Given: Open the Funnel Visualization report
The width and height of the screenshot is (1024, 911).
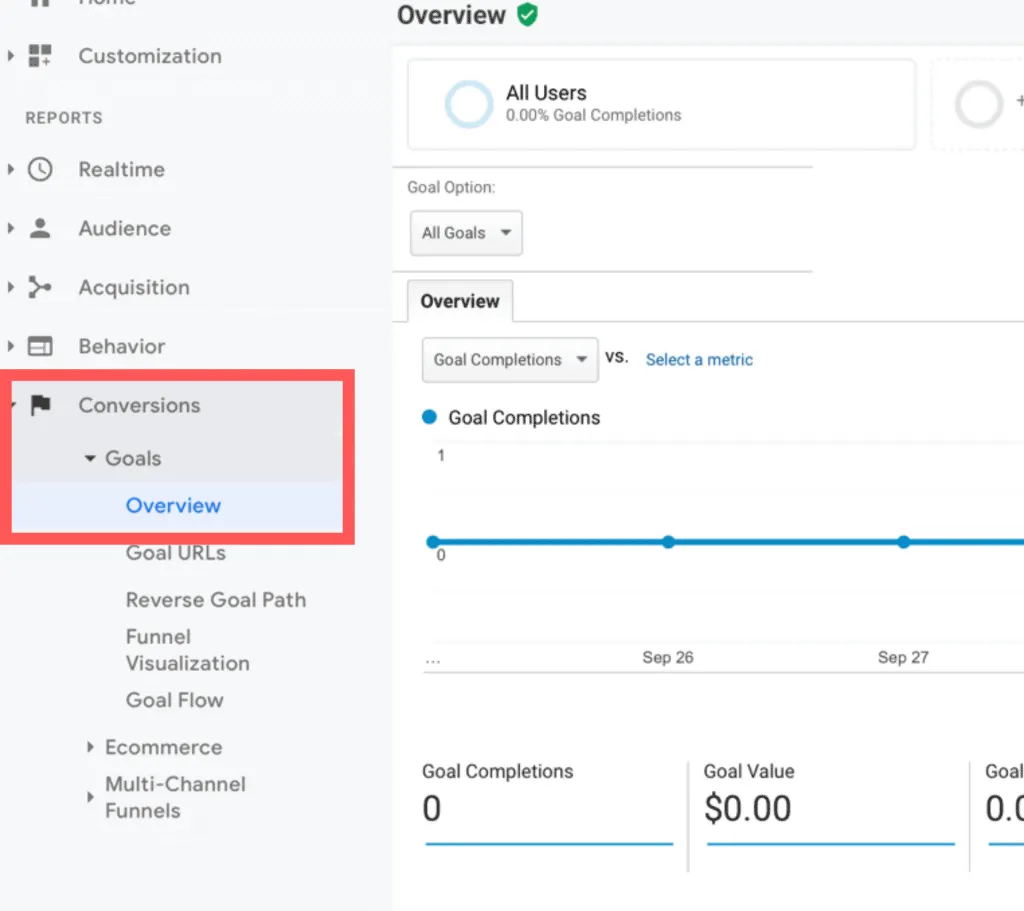Looking at the screenshot, I should [187, 650].
